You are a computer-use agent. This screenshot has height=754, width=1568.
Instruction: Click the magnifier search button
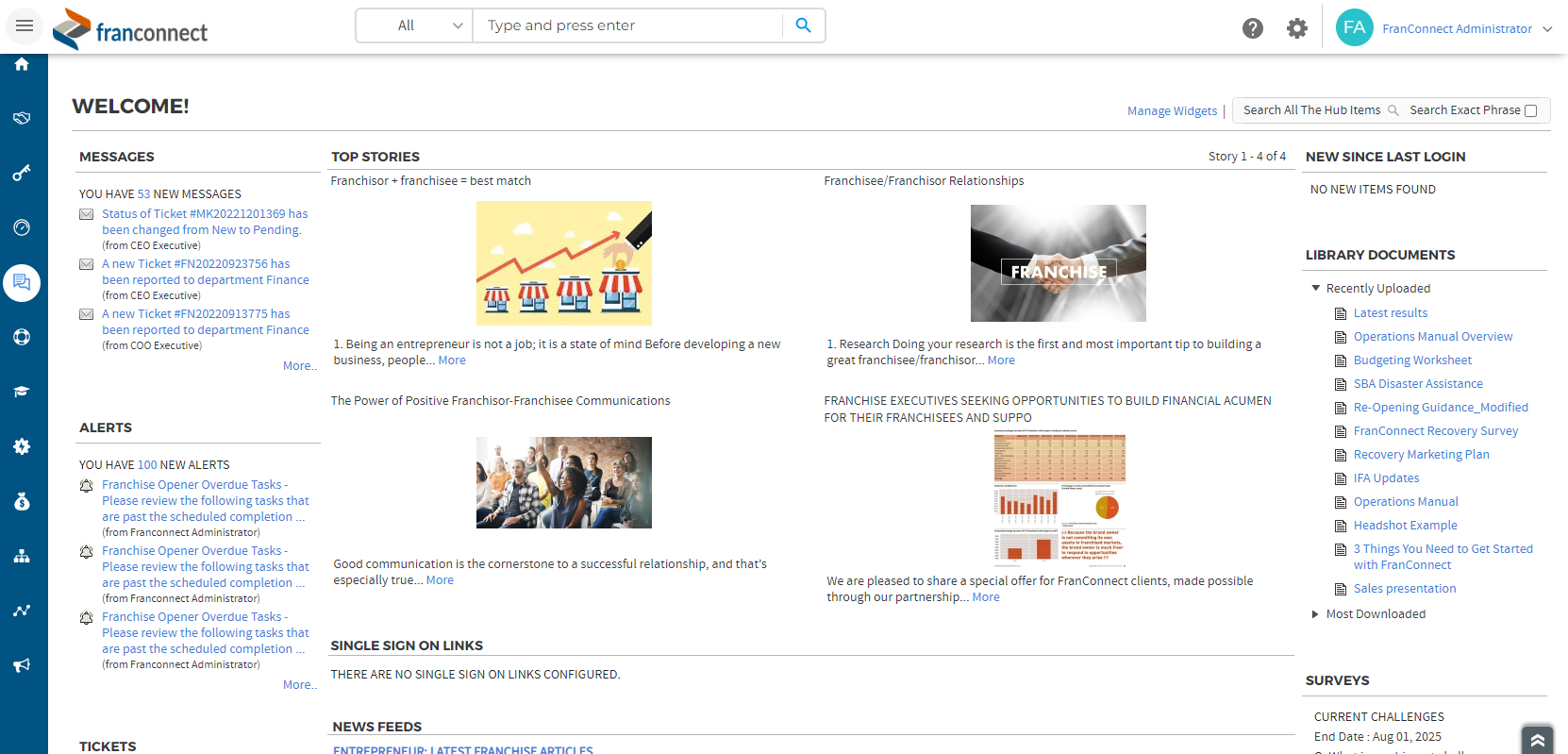pos(803,25)
